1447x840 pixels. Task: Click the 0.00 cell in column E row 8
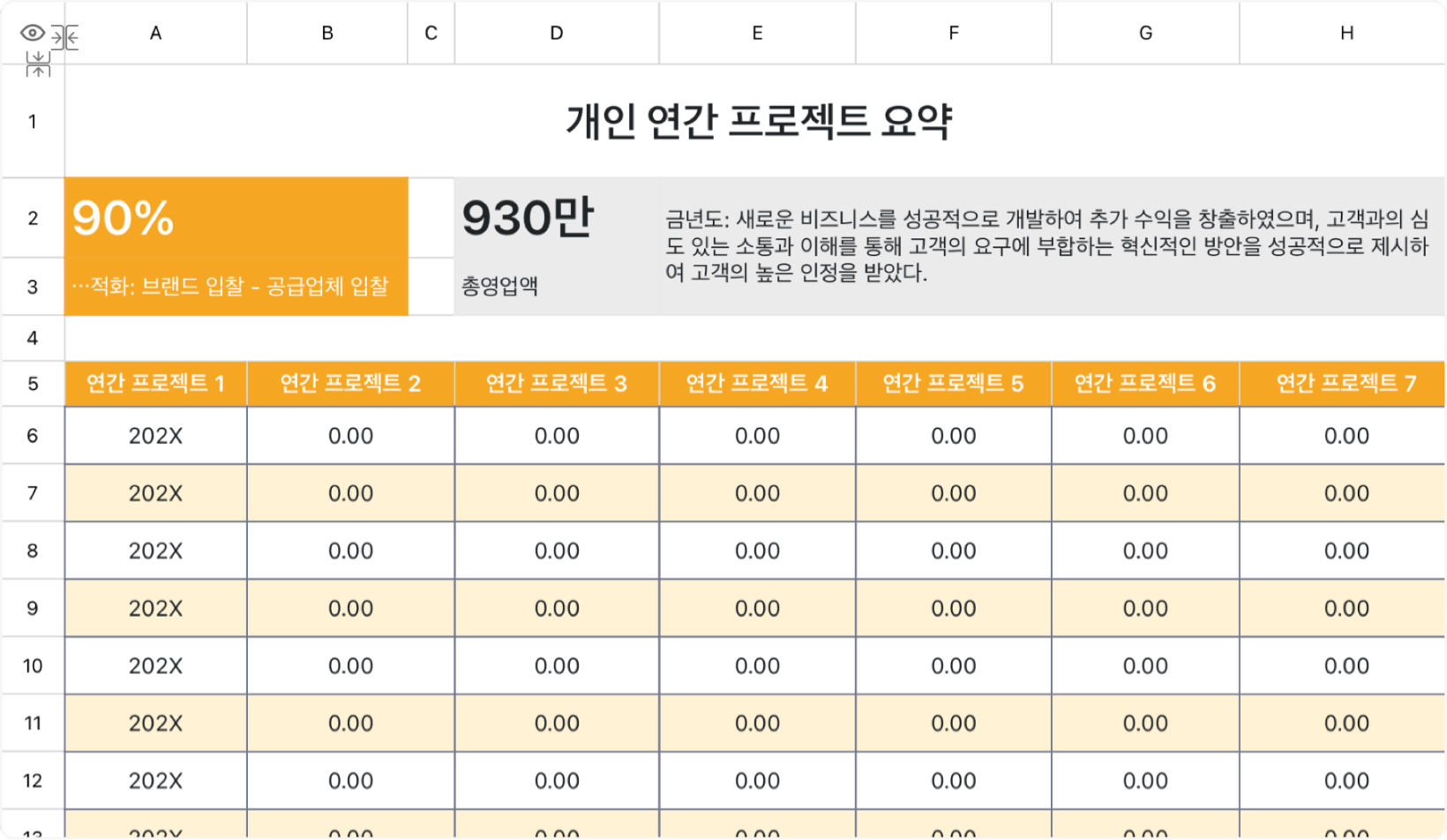click(x=757, y=551)
